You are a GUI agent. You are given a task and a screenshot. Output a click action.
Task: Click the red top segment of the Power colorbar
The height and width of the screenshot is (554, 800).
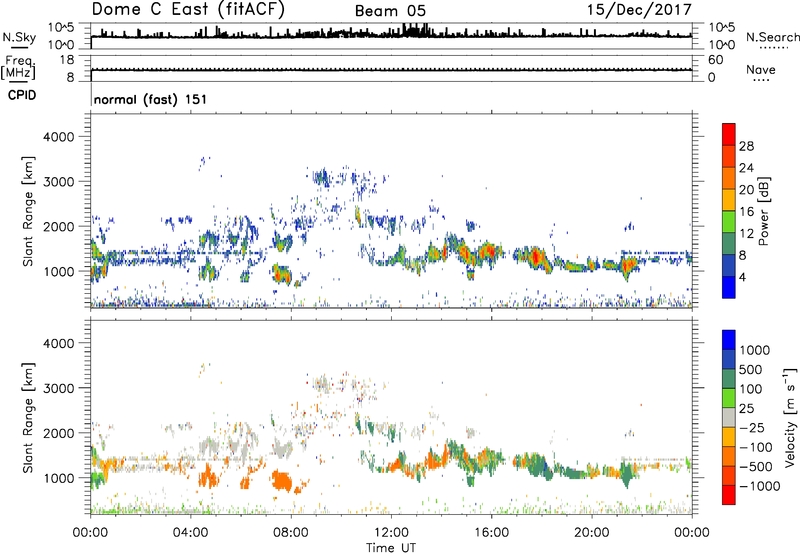[729, 134]
